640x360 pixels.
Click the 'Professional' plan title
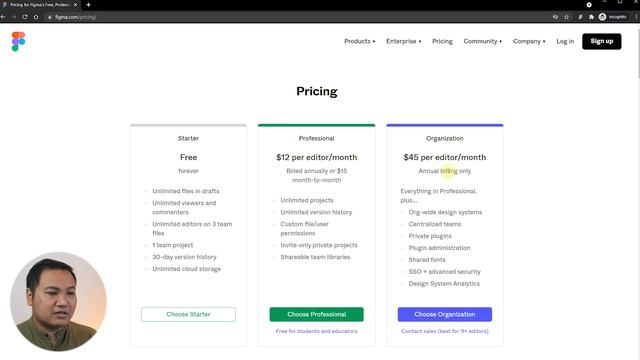click(316, 138)
